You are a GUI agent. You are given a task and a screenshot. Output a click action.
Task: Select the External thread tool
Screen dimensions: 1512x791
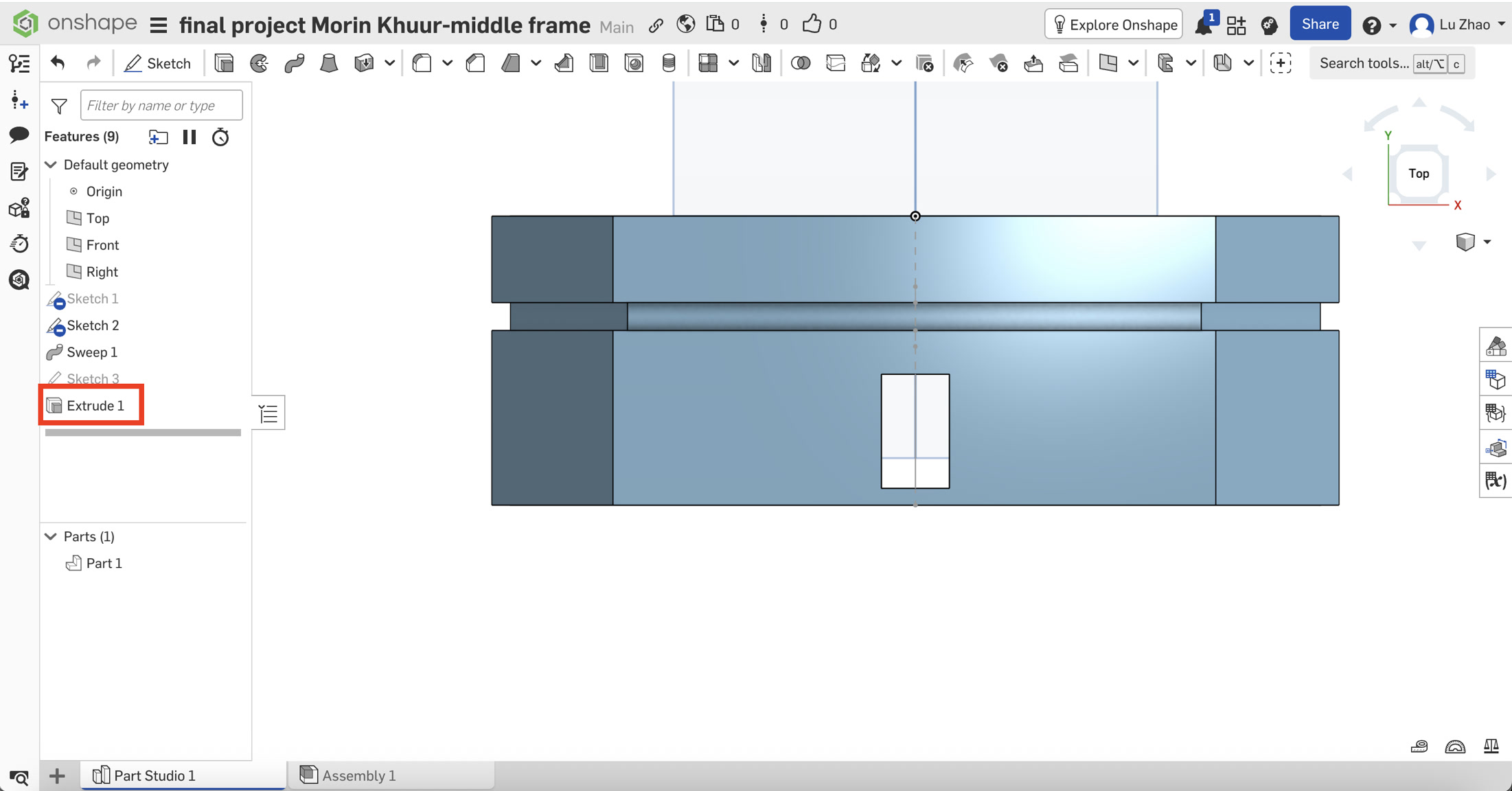click(669, 63)
